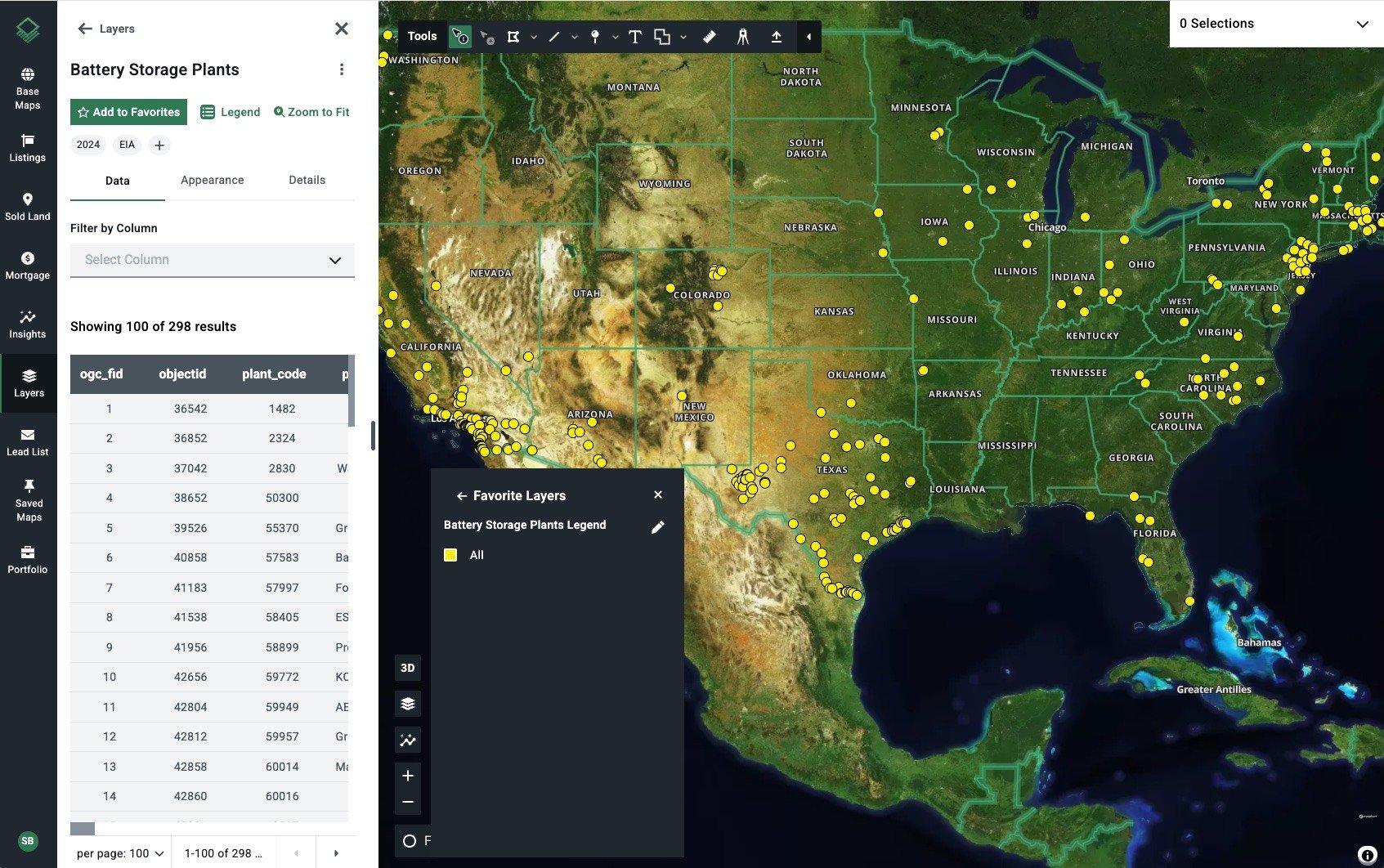The height and width of the screenshot is (868, 1384).
Task: Select the line draw tool
Action: point(554,37)
